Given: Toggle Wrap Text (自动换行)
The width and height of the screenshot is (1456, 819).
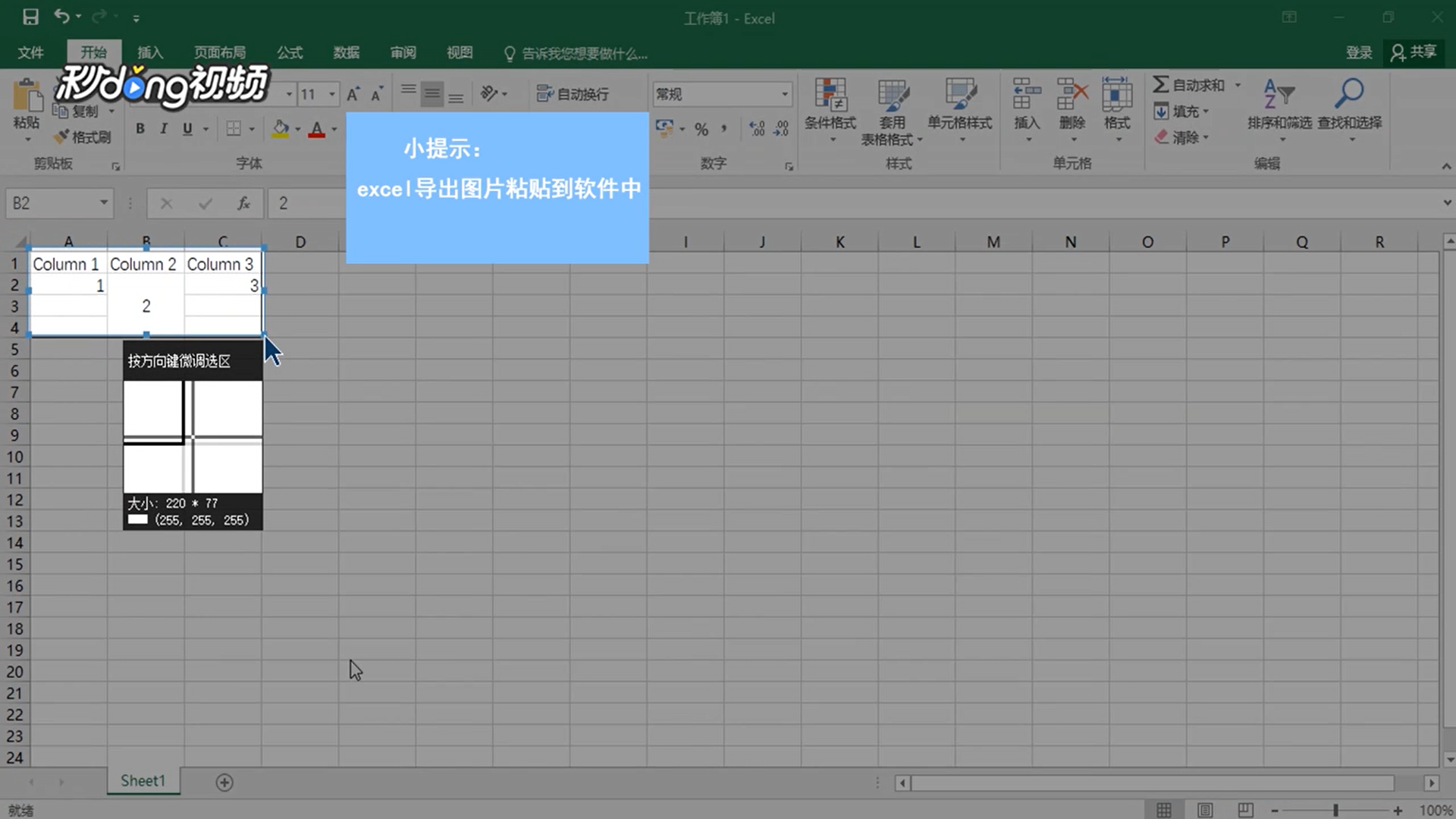Looking at the screenshot, I should (572, 94).
